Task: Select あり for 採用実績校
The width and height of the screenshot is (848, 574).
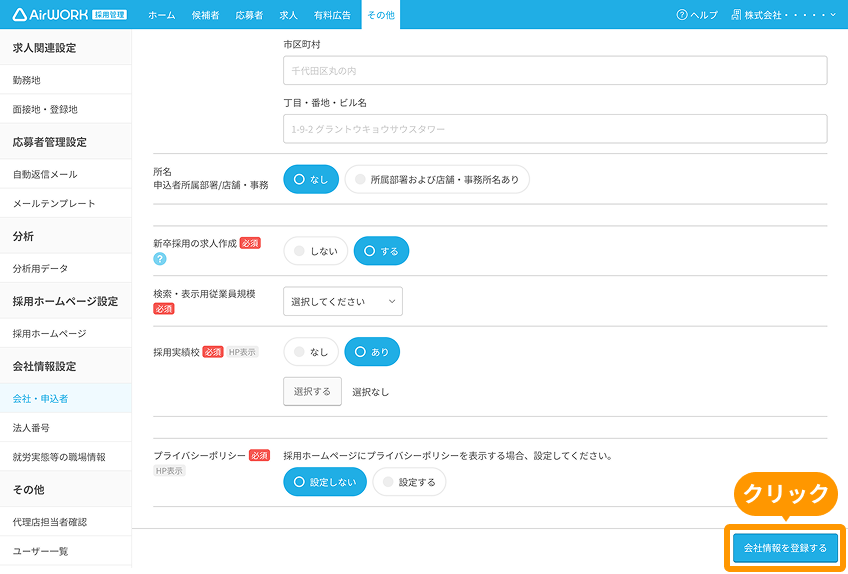Action: click(372, 352)
